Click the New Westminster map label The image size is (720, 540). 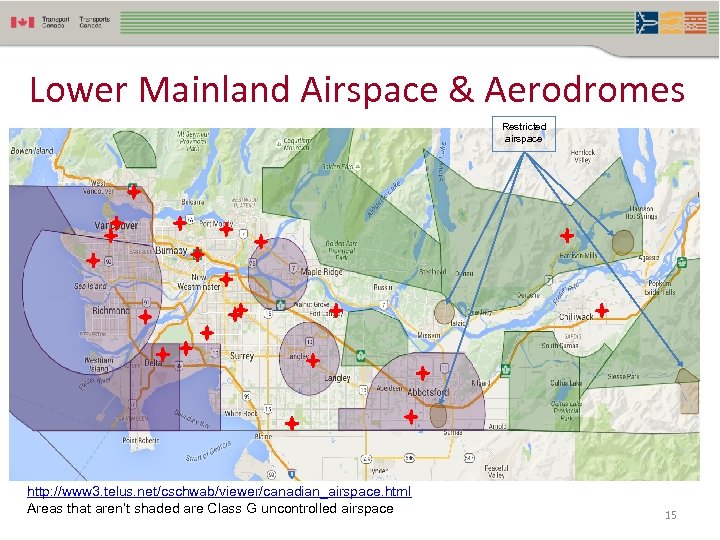pos(198,282)
